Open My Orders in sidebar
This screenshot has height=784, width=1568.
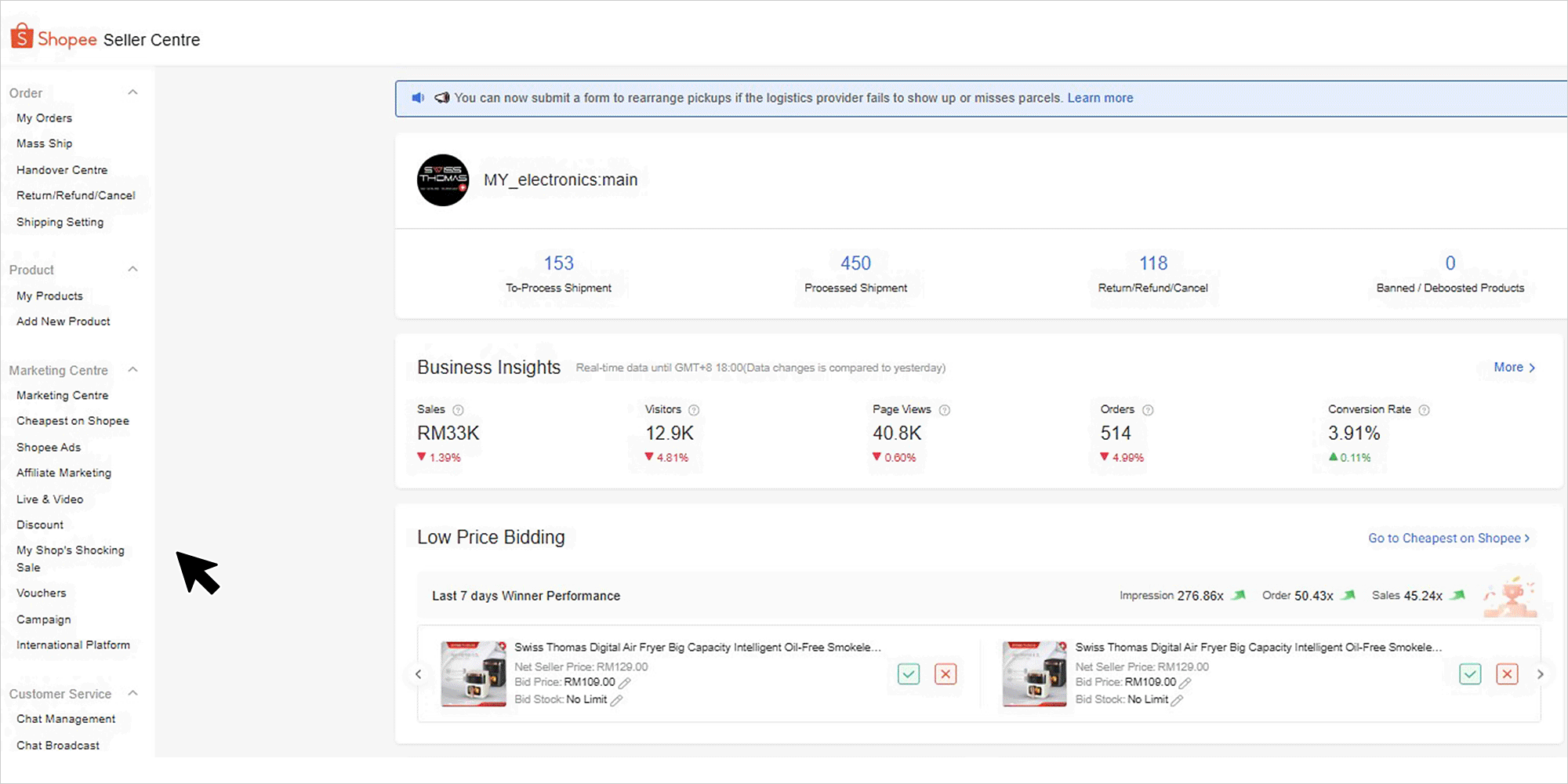pyautogui.click(x=44, y=118)
